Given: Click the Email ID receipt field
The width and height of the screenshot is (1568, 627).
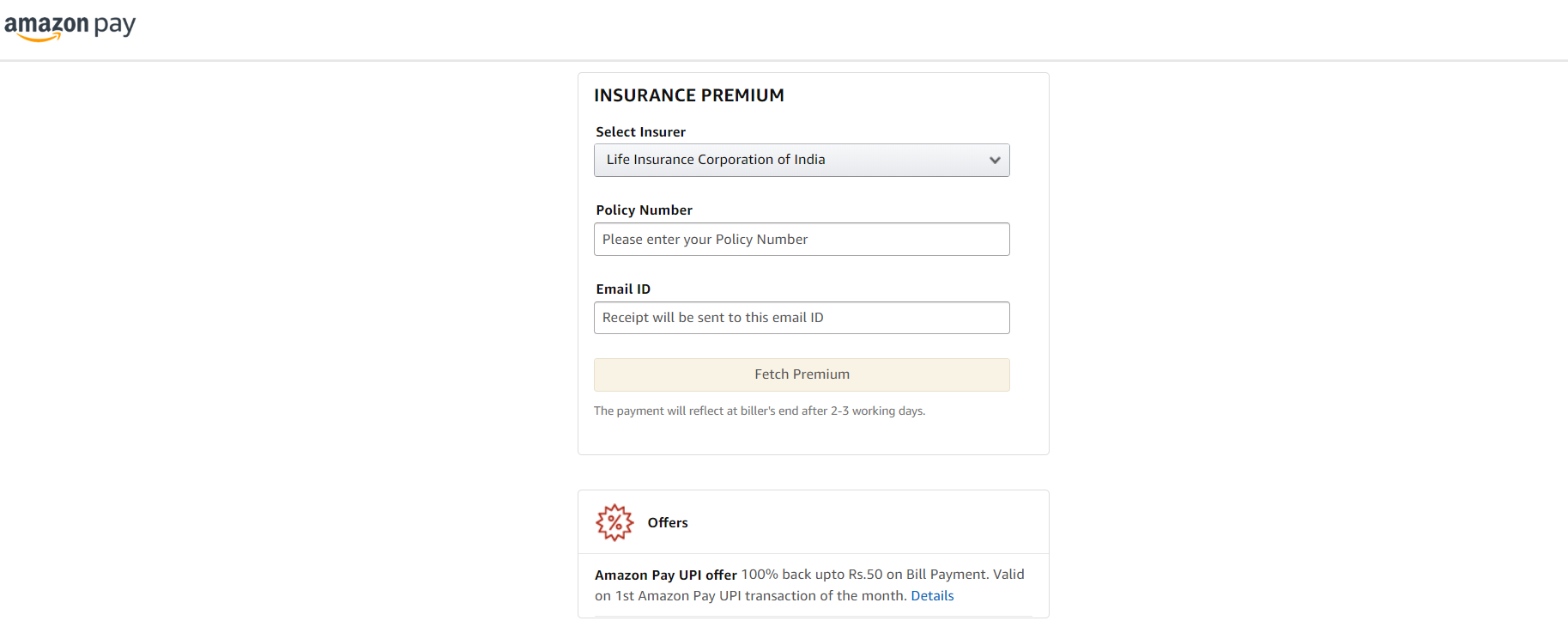Looking at the screenshot, I should pyautogui.click(x=801, y=317).
